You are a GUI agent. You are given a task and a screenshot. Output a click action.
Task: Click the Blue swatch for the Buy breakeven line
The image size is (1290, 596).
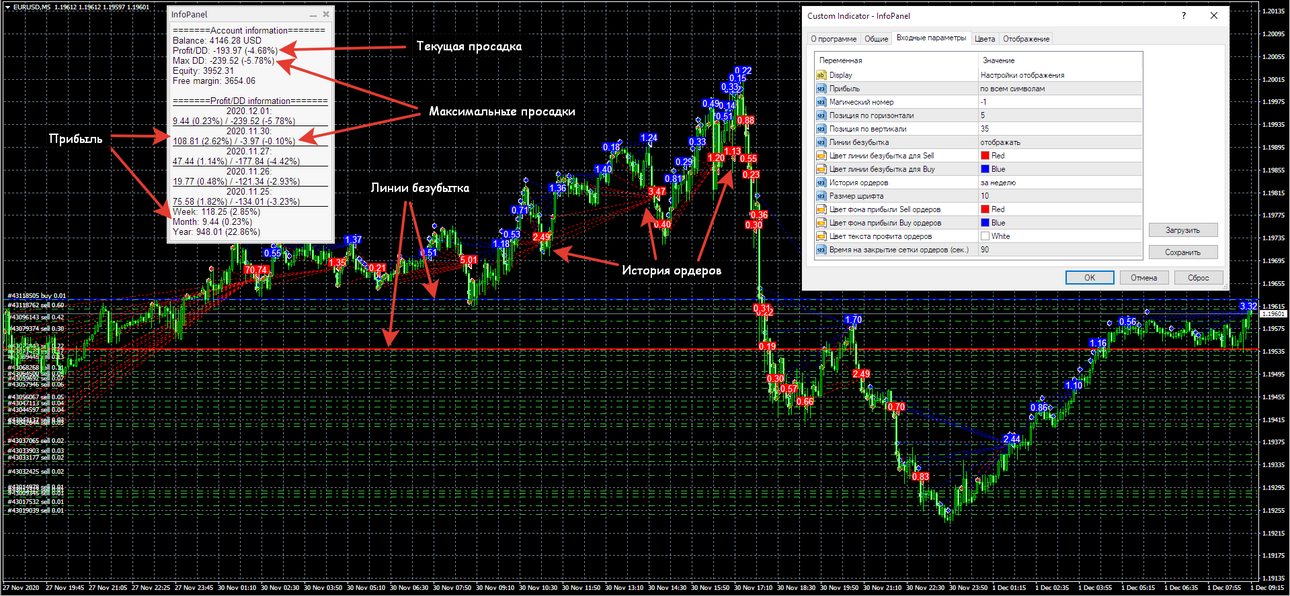[x=986, y=169]
